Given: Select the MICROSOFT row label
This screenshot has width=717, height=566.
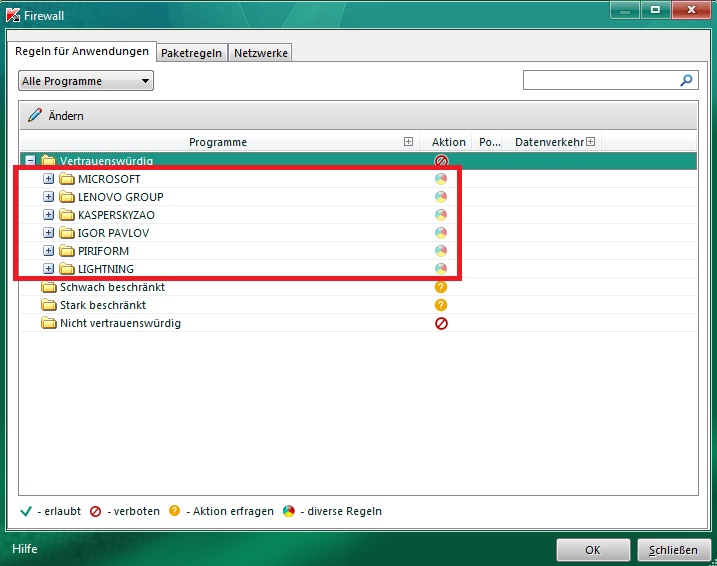Looking at the screenshot, I should click(x=109, y=179).
